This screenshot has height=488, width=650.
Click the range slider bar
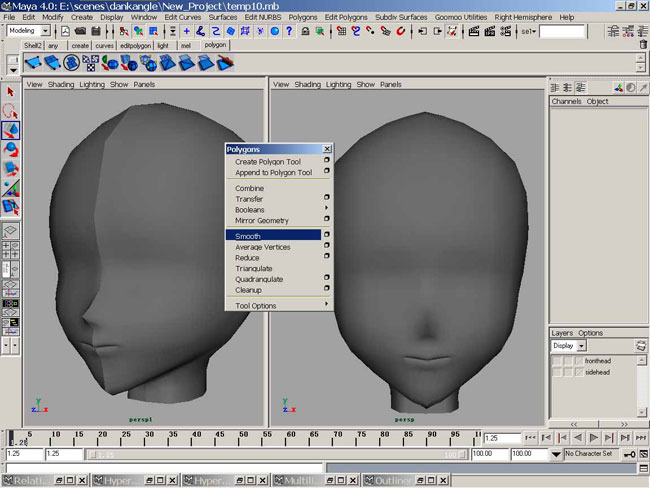pos(277,455)
